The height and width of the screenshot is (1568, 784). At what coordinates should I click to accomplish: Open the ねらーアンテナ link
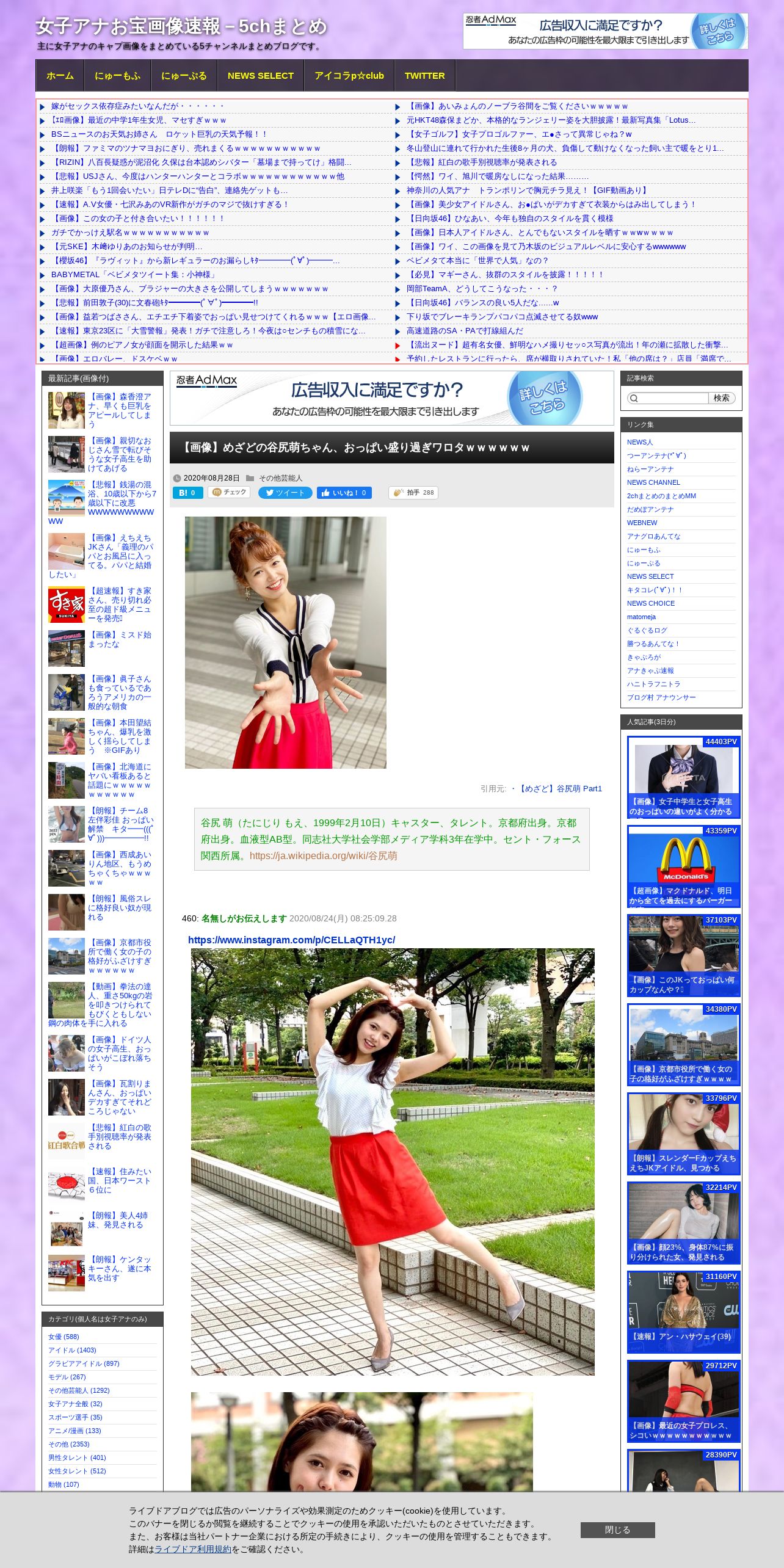[650, 469]
